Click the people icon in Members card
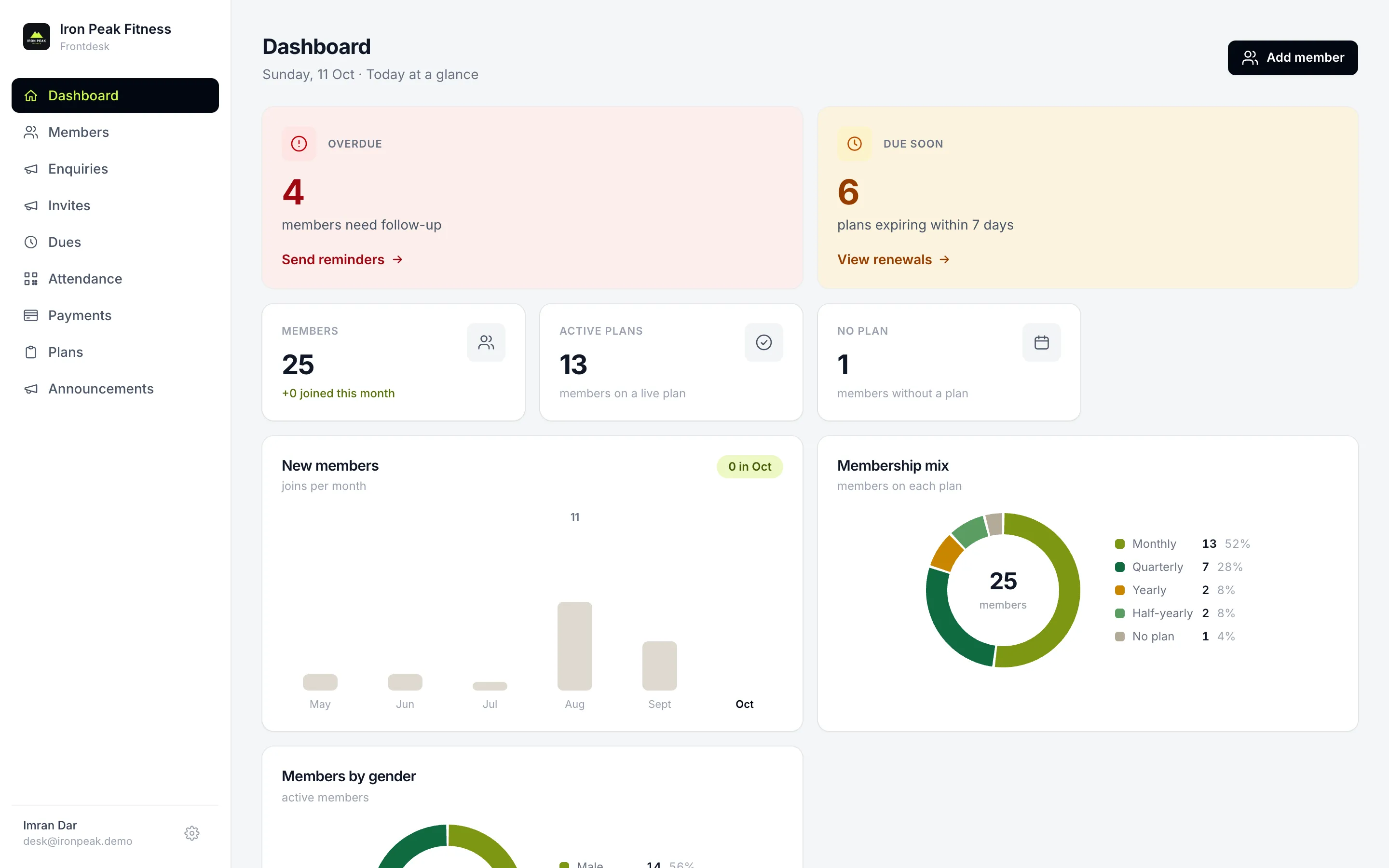The image size is (1389, 868). point(486,342)
